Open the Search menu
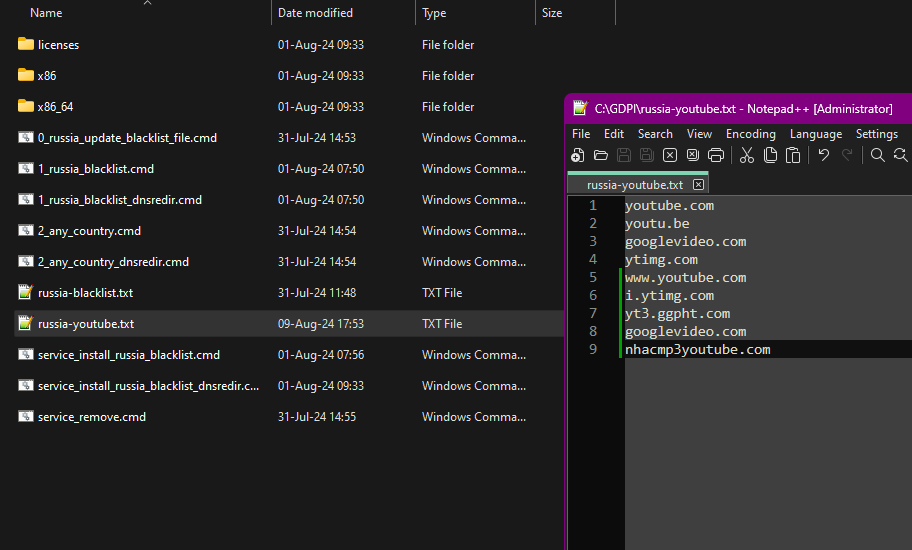This screenshot has width=912, height=550. [x=655, y=134]
